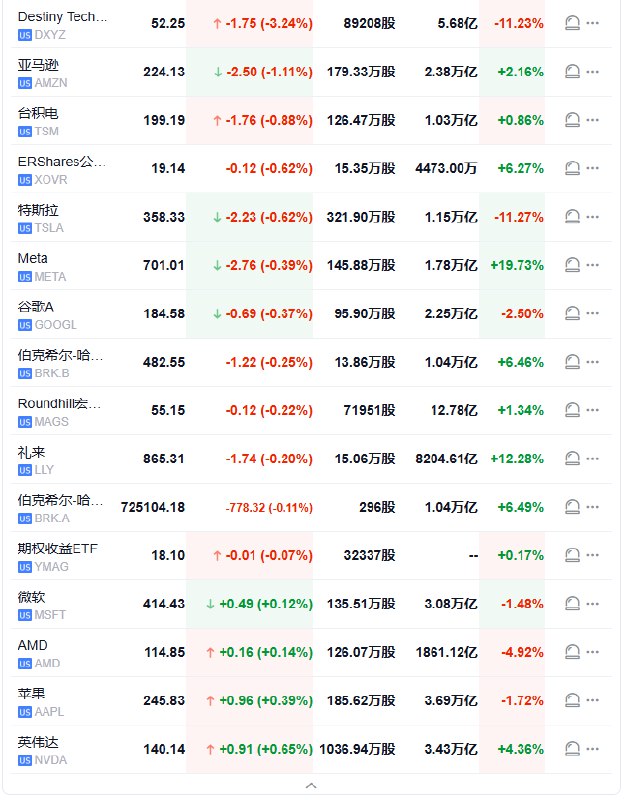626x800 pixels.
Task: Open Meta stock name
Action: (32, 258)
